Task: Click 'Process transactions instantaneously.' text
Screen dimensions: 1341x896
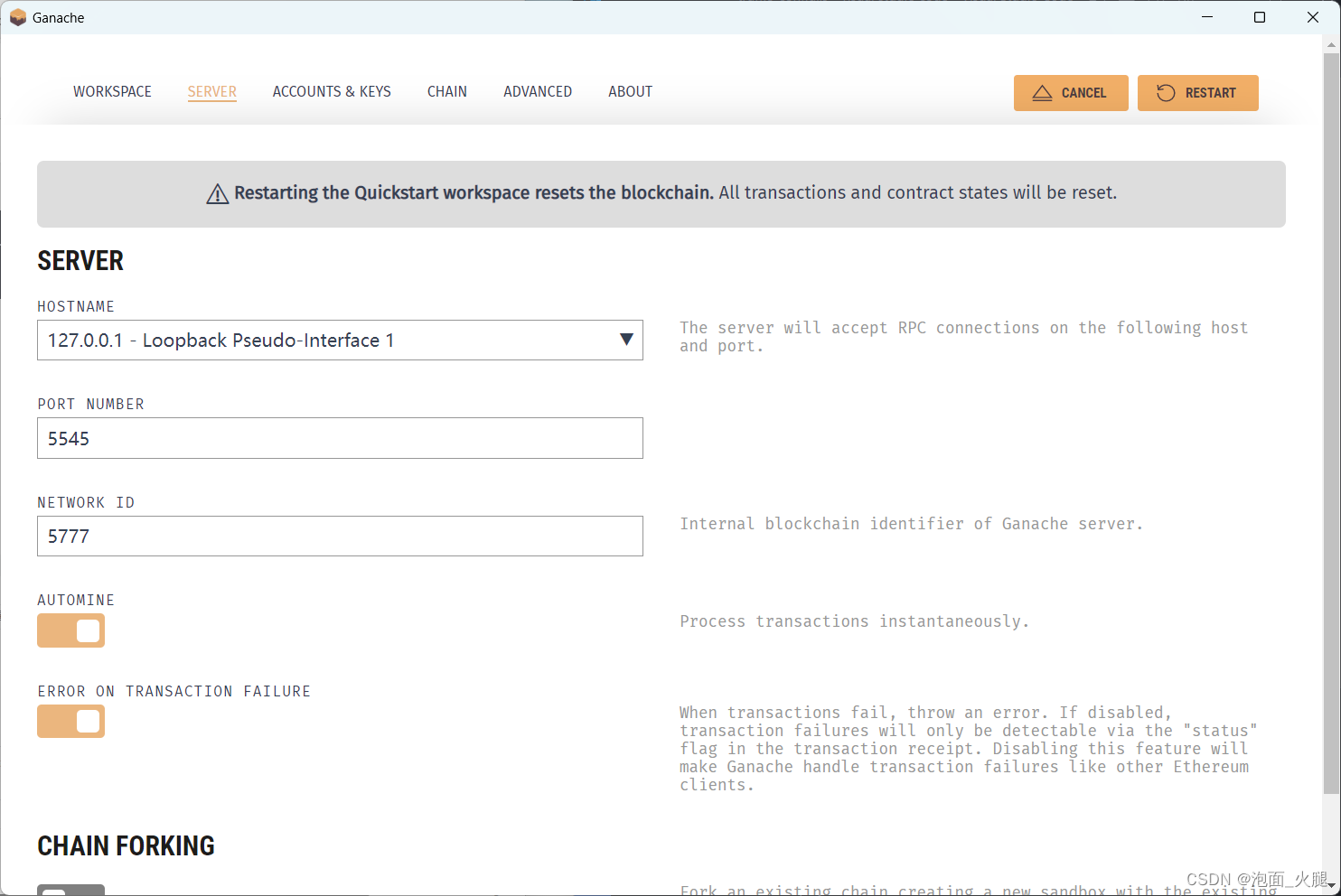Action: tap(854, 621)
